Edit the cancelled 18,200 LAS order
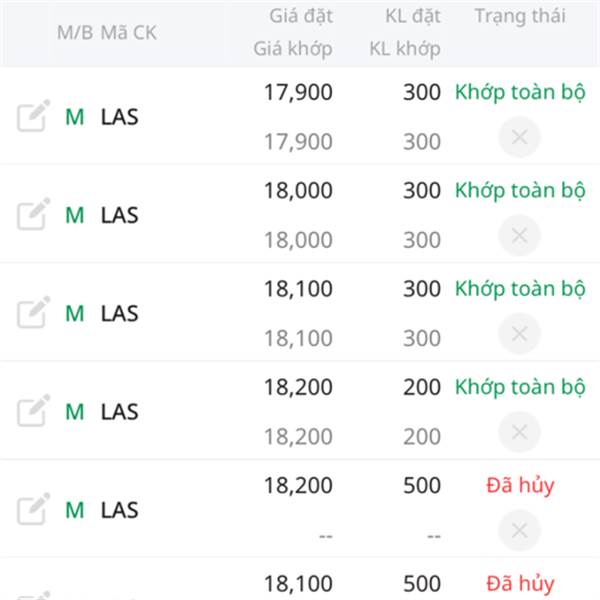The image size is (600, 600). 33,509
